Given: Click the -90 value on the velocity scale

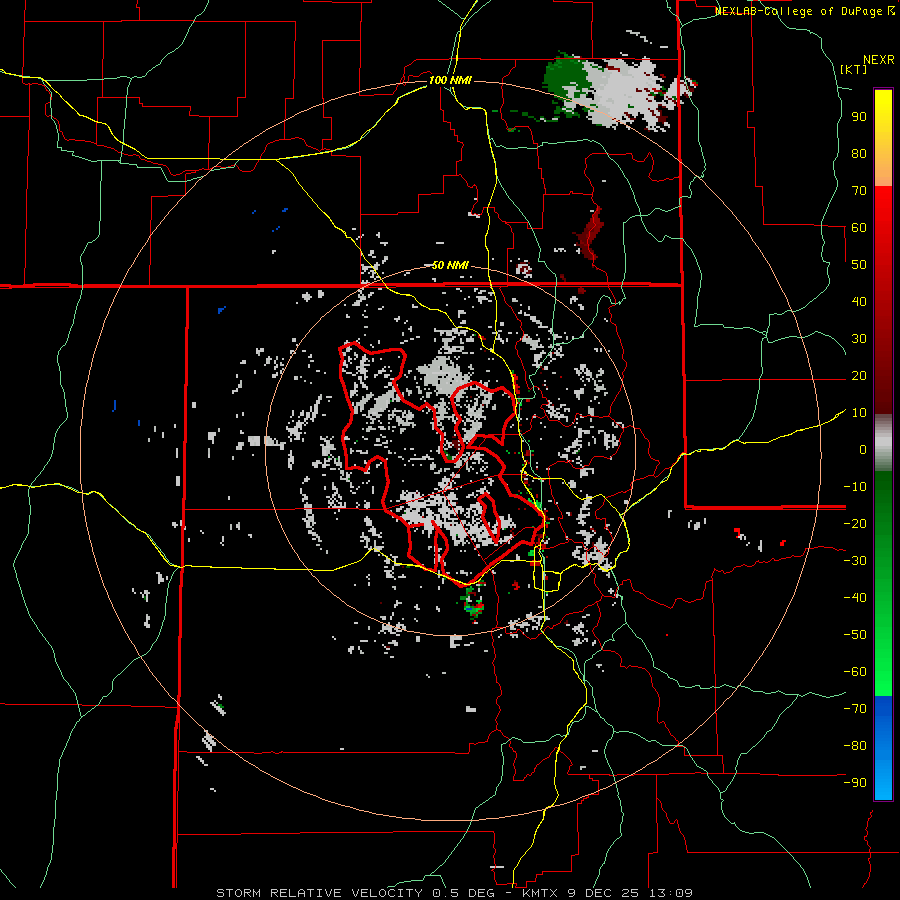Looking at the screenshot, I should pos(855,783).
